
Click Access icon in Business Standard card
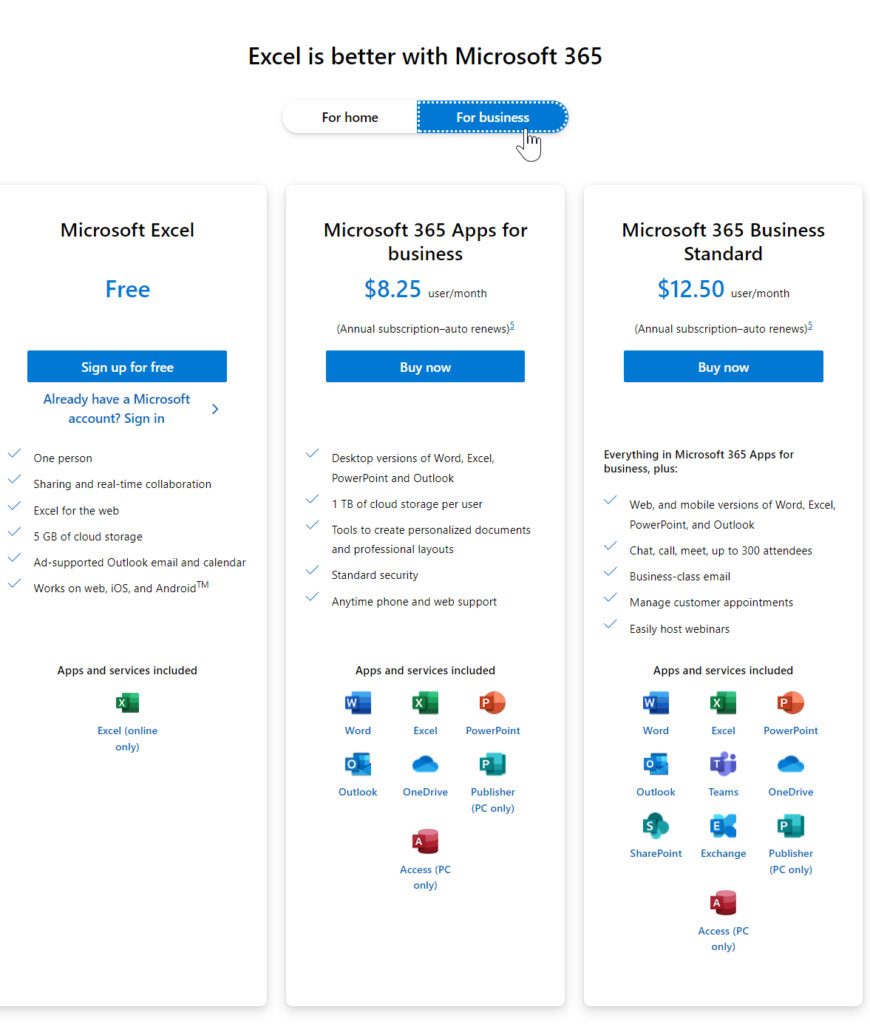point(723,903)
